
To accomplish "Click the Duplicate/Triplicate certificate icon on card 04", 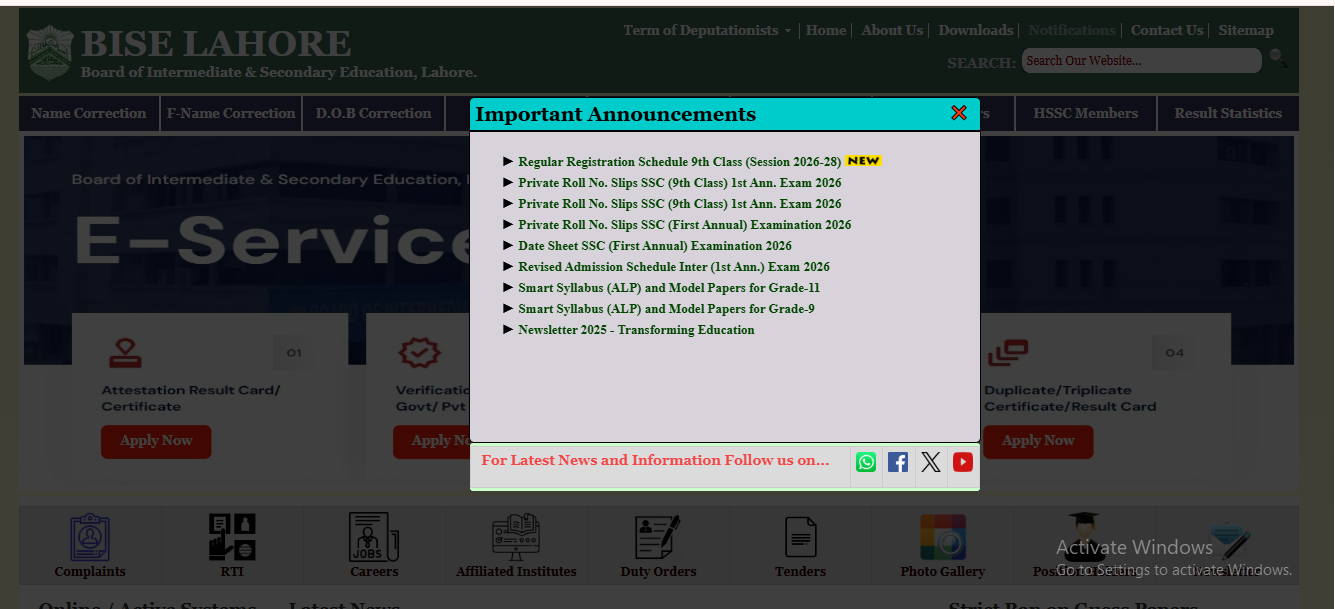I will click(x=1008, y=353).
